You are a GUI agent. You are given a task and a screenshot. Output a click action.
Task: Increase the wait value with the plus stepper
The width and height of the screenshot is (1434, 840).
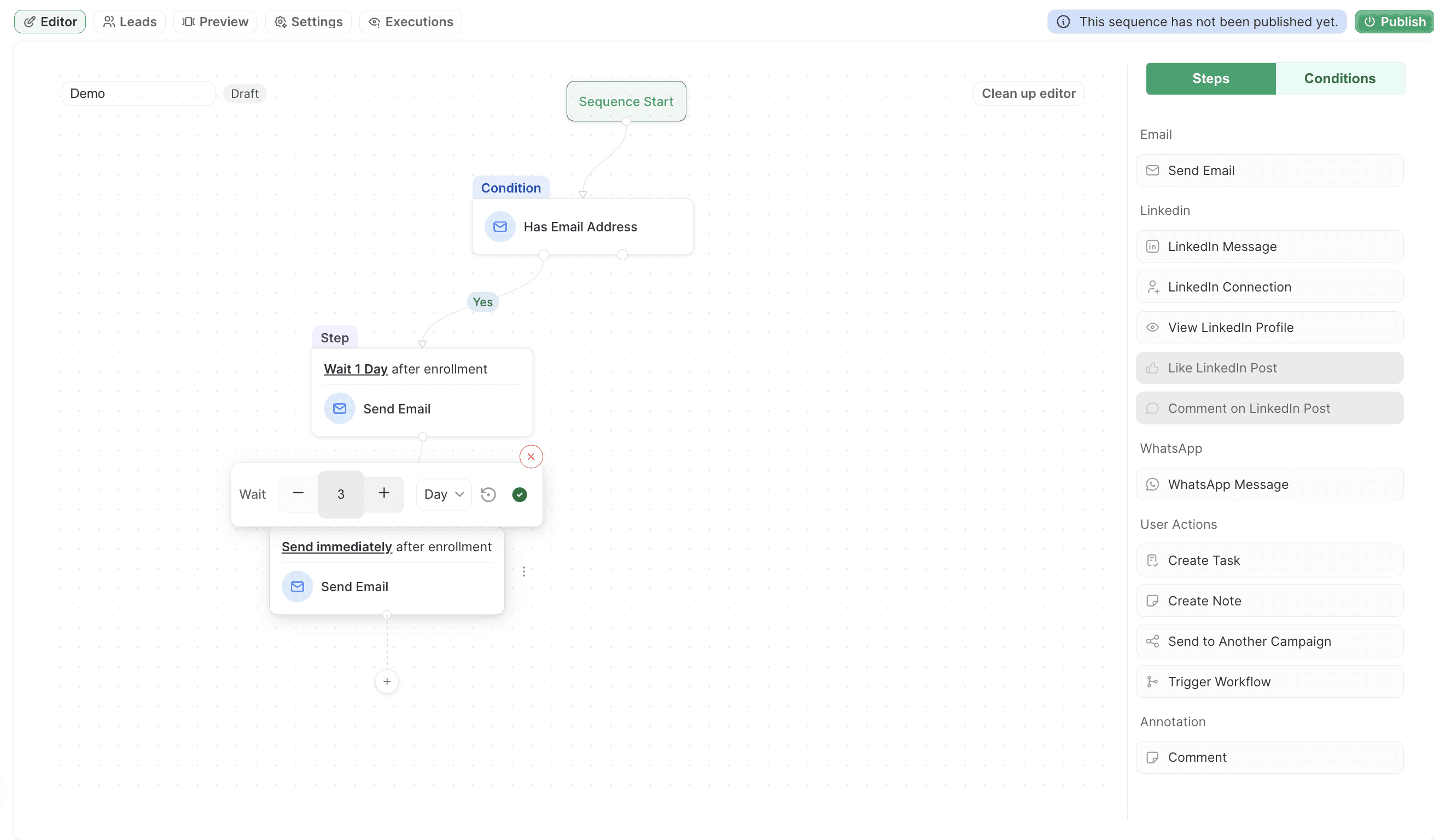point(383,494)
